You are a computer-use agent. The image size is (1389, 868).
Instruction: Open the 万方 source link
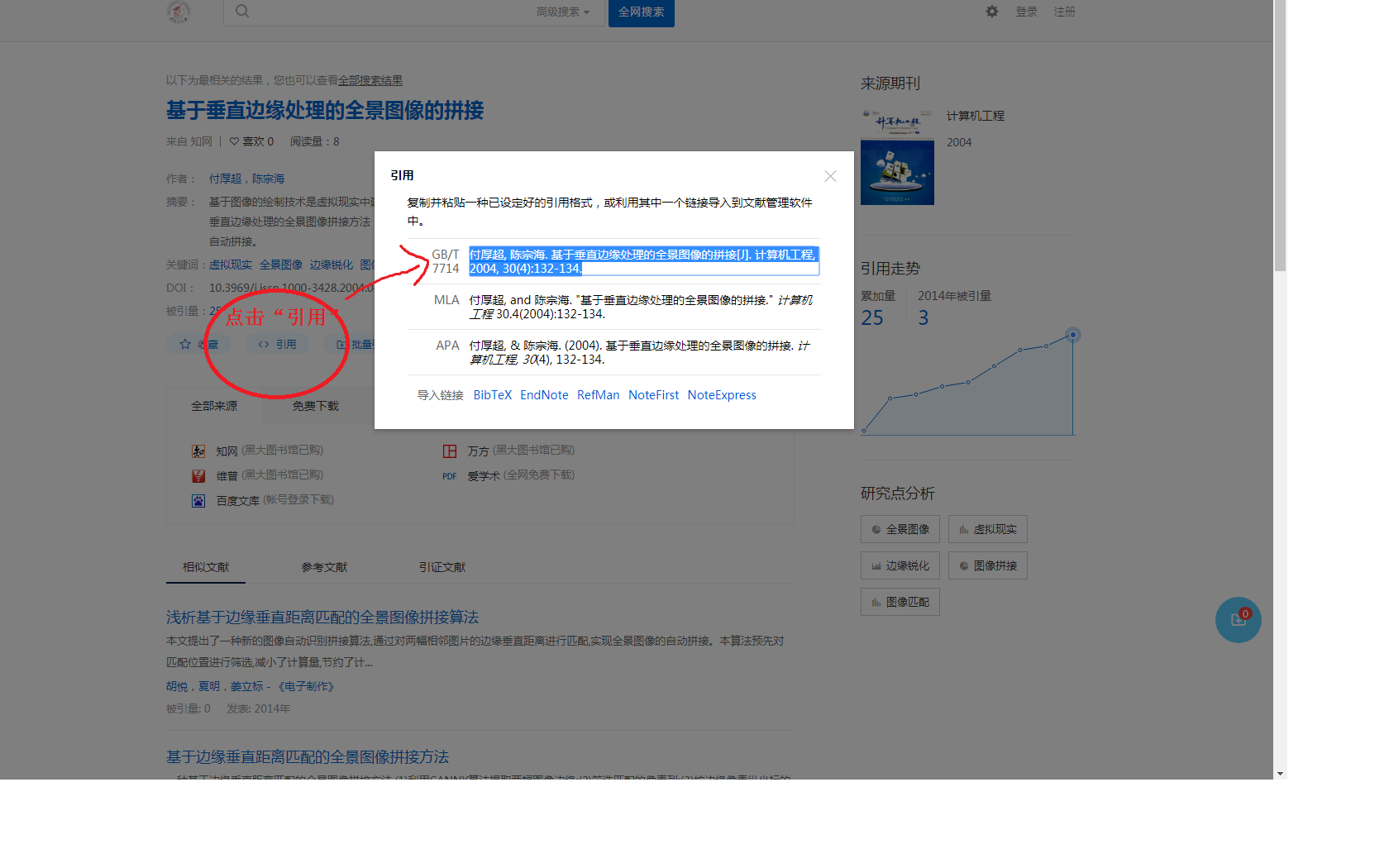coord(479,451)
